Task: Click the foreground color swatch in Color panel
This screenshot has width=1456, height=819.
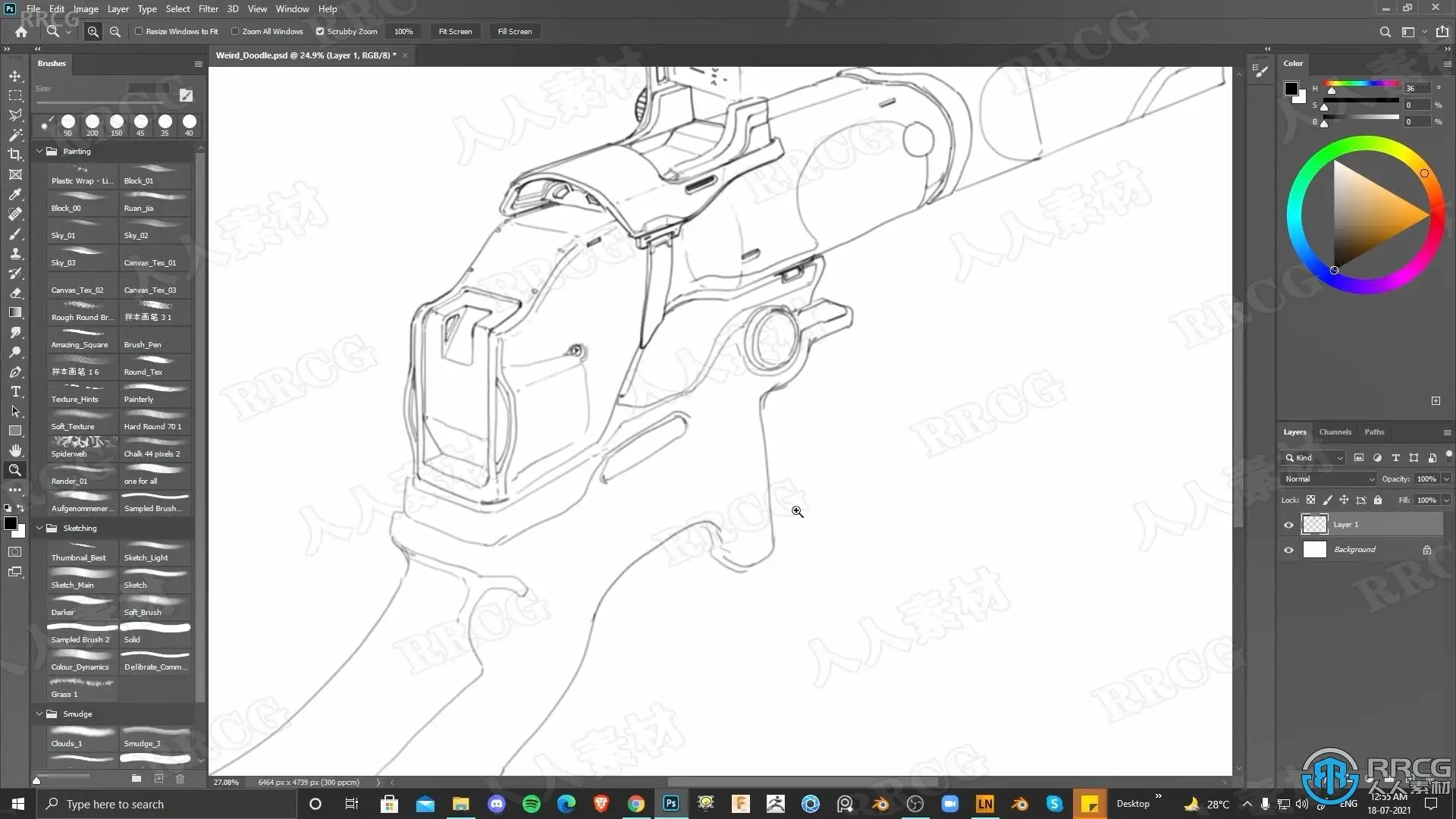Action: pyautogui.click(x=1291, y=89)
